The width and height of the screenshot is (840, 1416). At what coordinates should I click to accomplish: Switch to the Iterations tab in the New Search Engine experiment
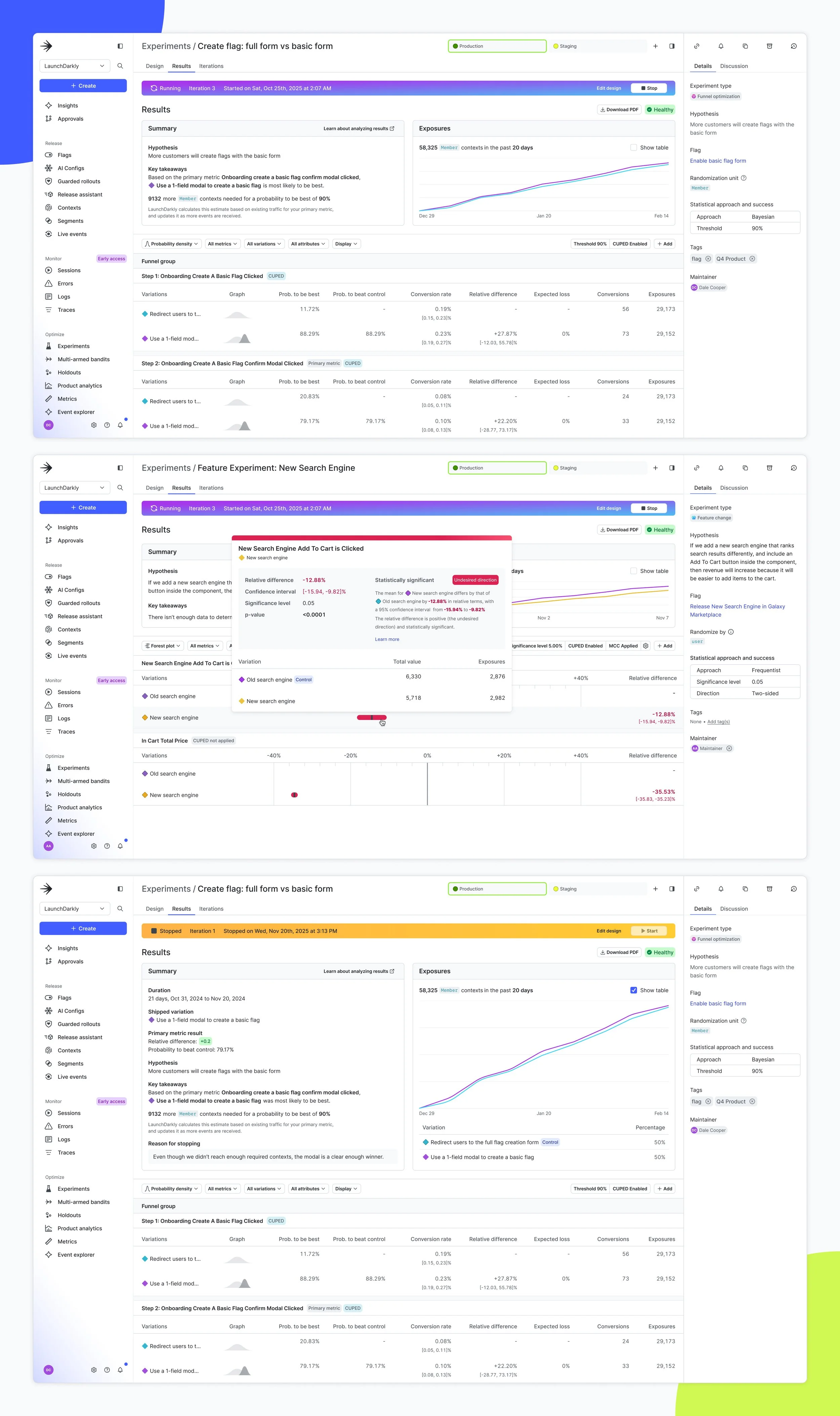point(211,488)
